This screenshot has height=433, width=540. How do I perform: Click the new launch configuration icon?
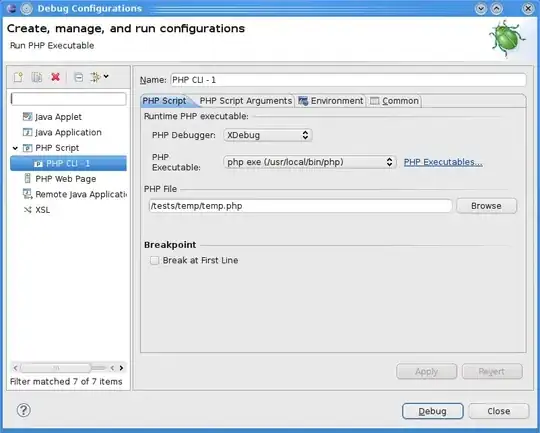tap(18, 77)
